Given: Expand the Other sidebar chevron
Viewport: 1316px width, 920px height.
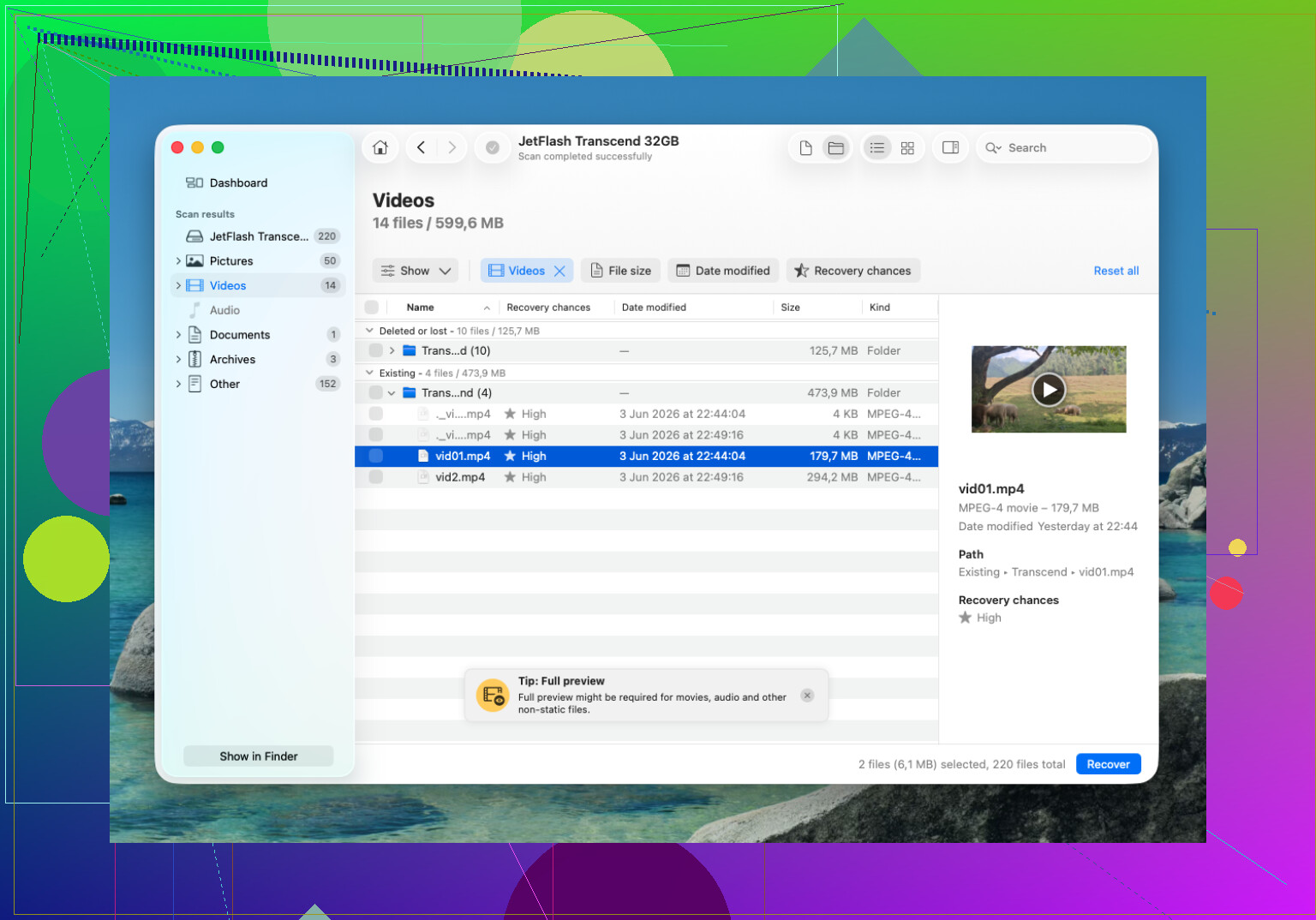Looking at the screenshot, I should click(178, 384).
